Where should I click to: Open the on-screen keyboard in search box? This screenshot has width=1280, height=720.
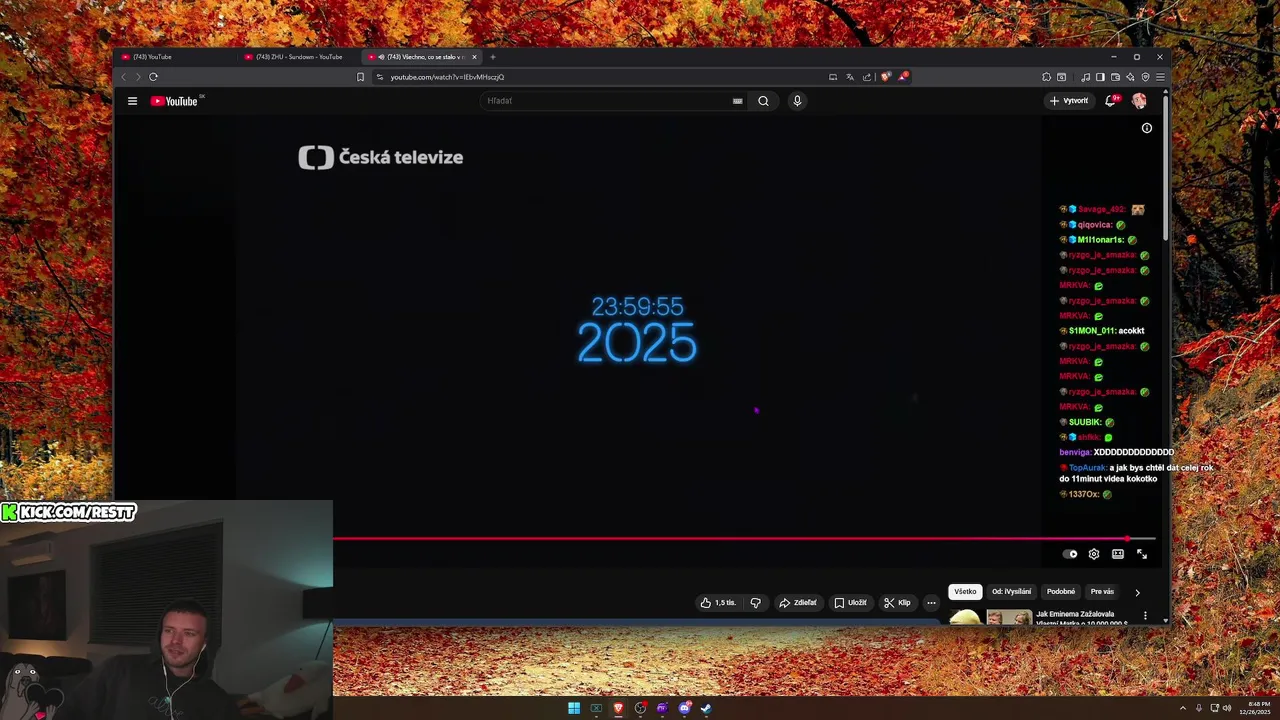738,101
